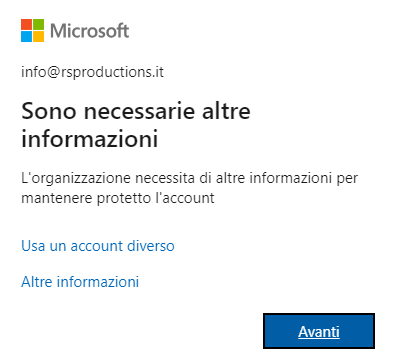Click the red square in Microsoft logo
Screen dimensions: 399x363
click(x=26, y=24)
